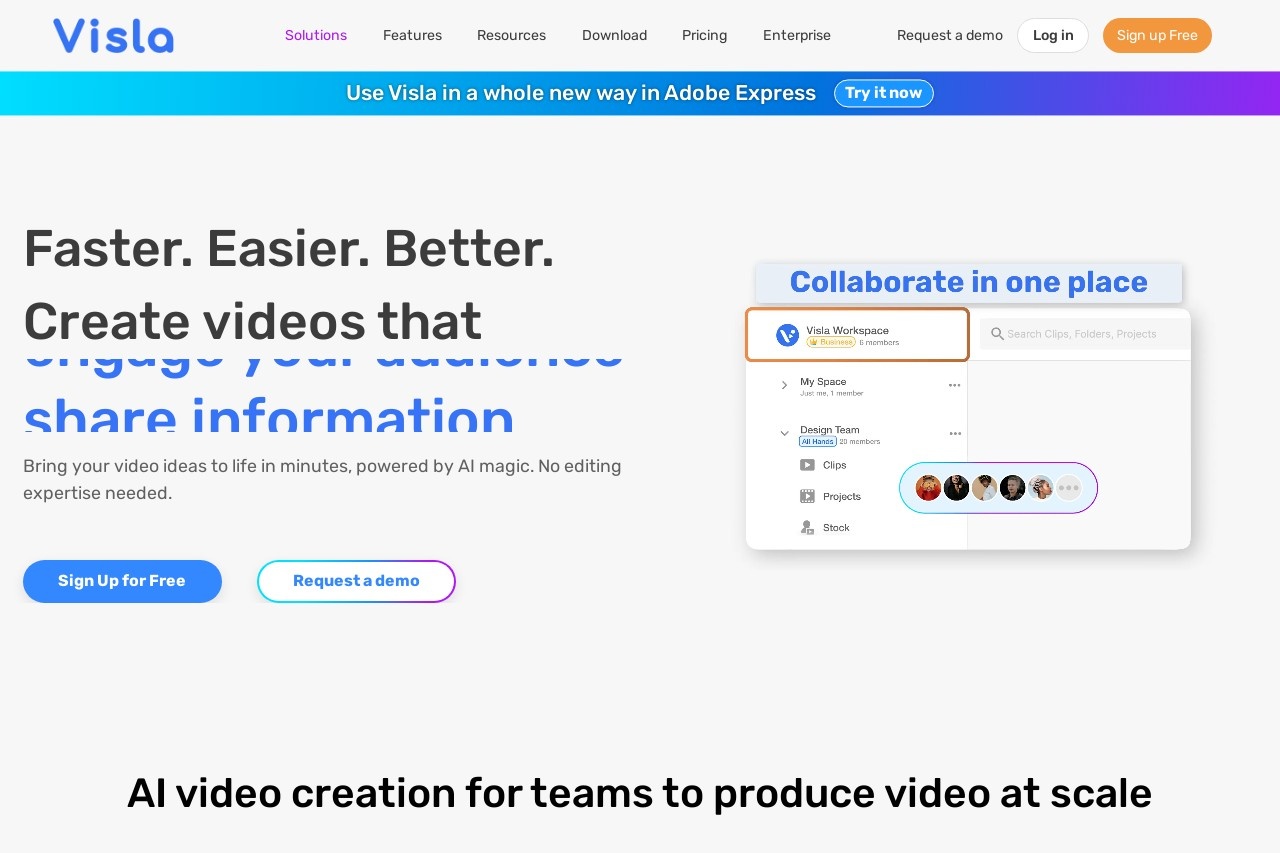1280x853 pixels.
Task: Click the Visla logo in the header
Action: (113, 36)
